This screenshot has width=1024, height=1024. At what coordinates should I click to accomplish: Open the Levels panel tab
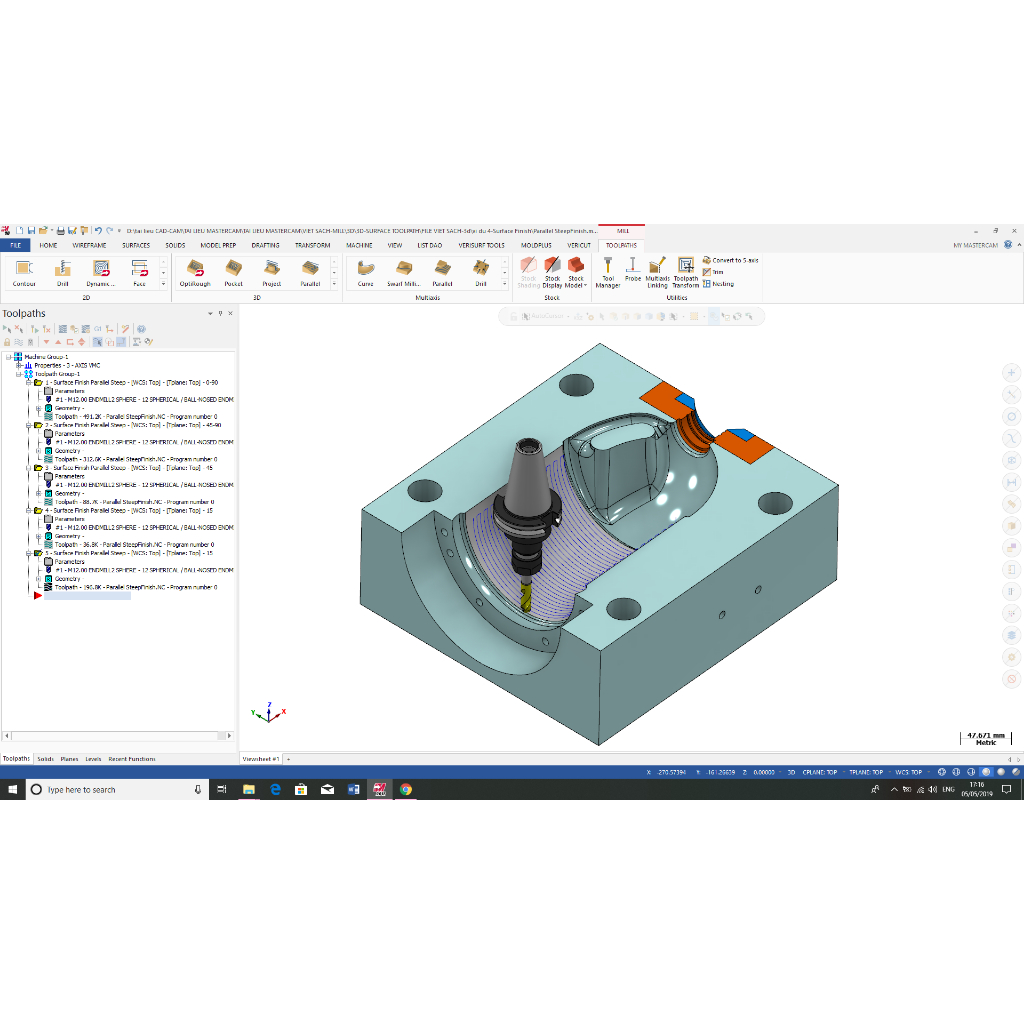click(x=93, y=759)
